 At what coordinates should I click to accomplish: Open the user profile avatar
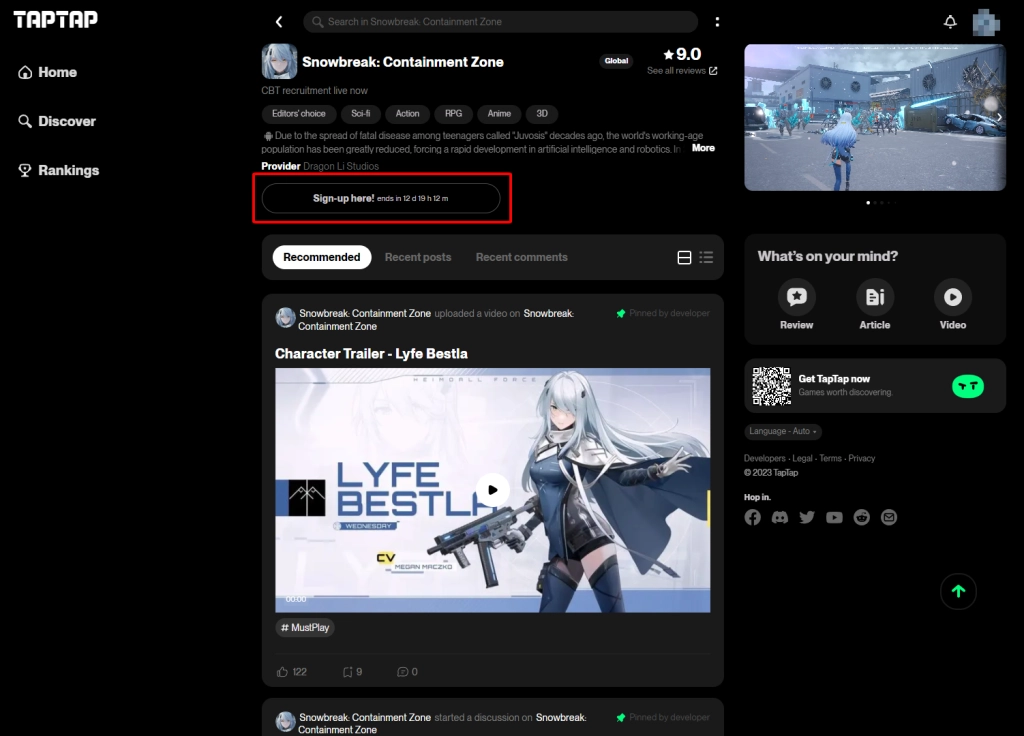click(x=986, y=22)
